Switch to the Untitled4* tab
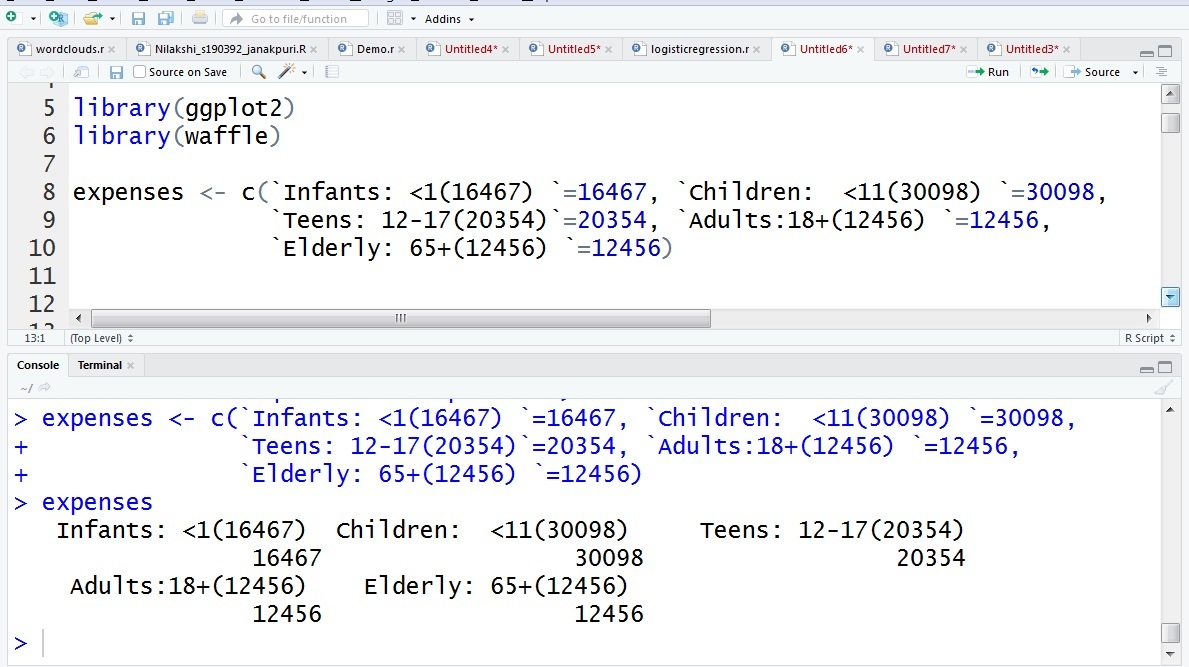 click(471, 49)
